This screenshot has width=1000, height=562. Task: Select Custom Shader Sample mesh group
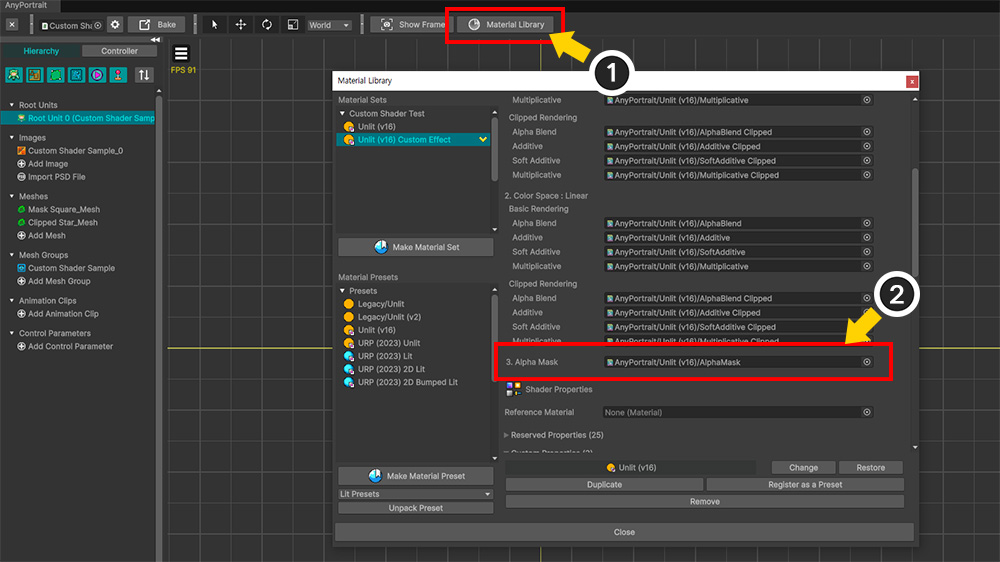(x=71, y=268)
